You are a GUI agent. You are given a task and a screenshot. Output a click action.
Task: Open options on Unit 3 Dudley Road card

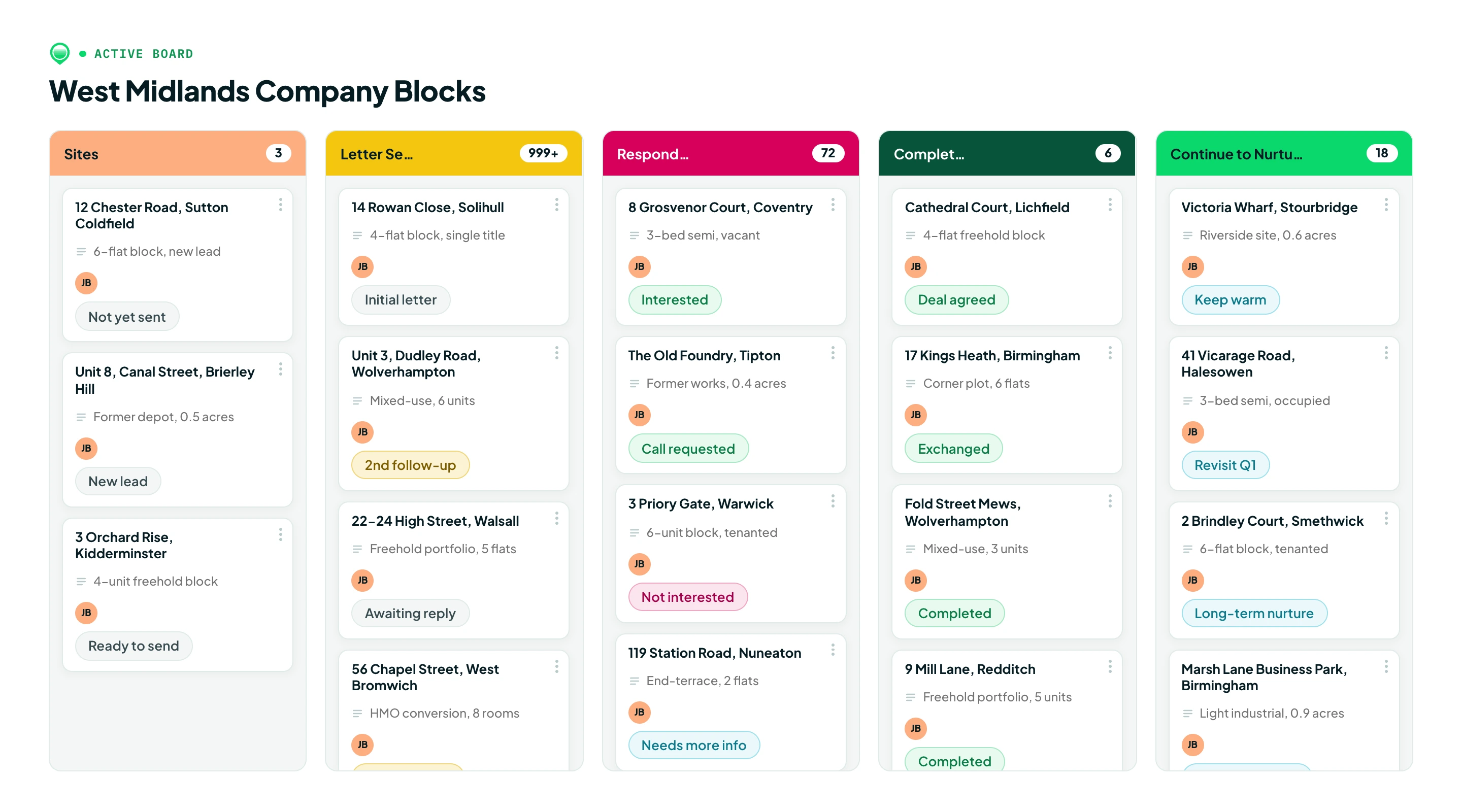[557, 353]
